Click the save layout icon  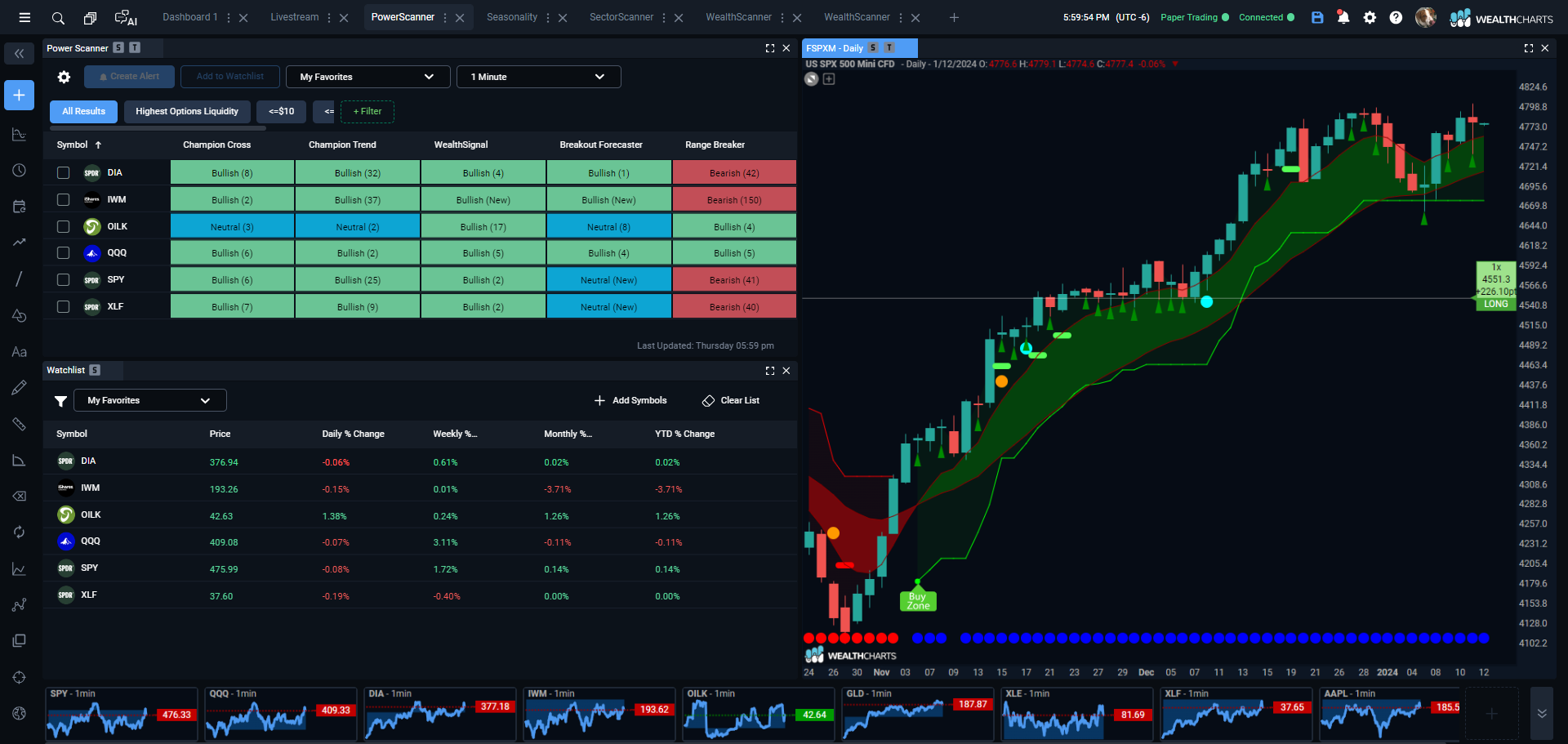(1317, 17)
